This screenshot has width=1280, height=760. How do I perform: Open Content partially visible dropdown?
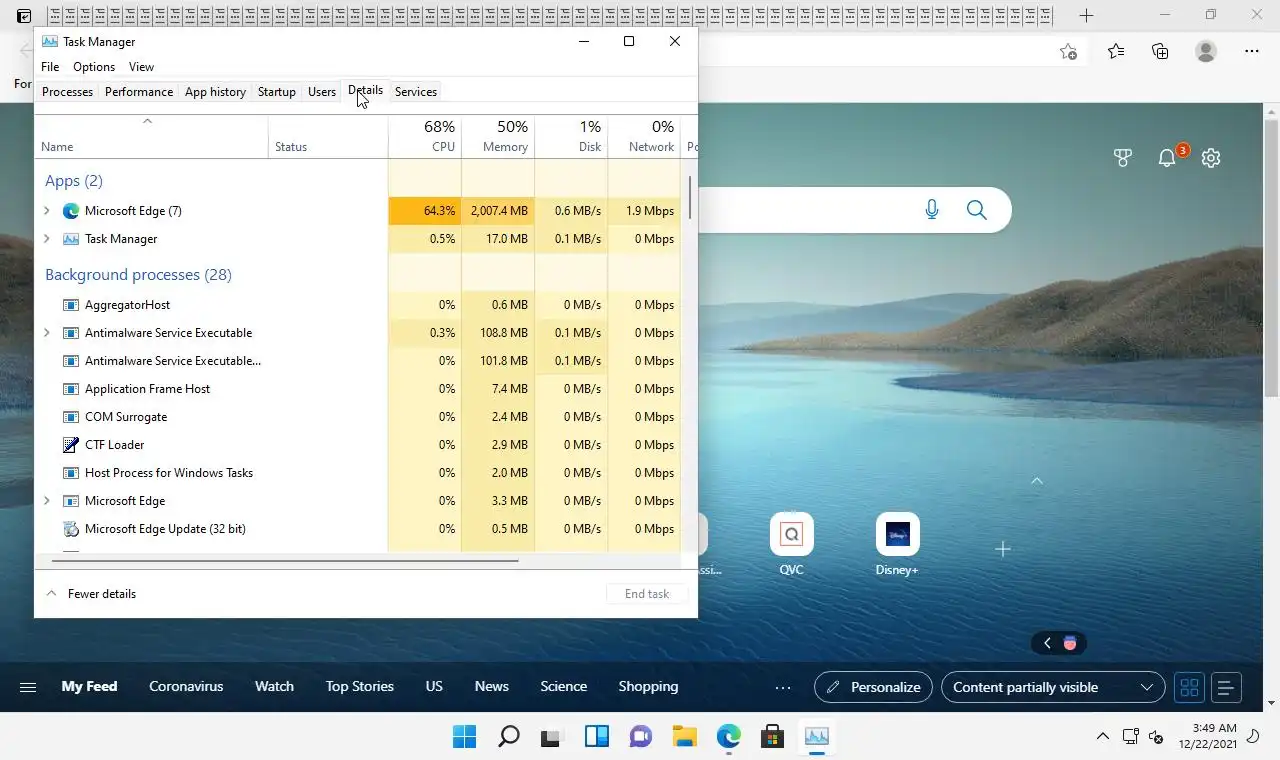tap(1053, 687)
